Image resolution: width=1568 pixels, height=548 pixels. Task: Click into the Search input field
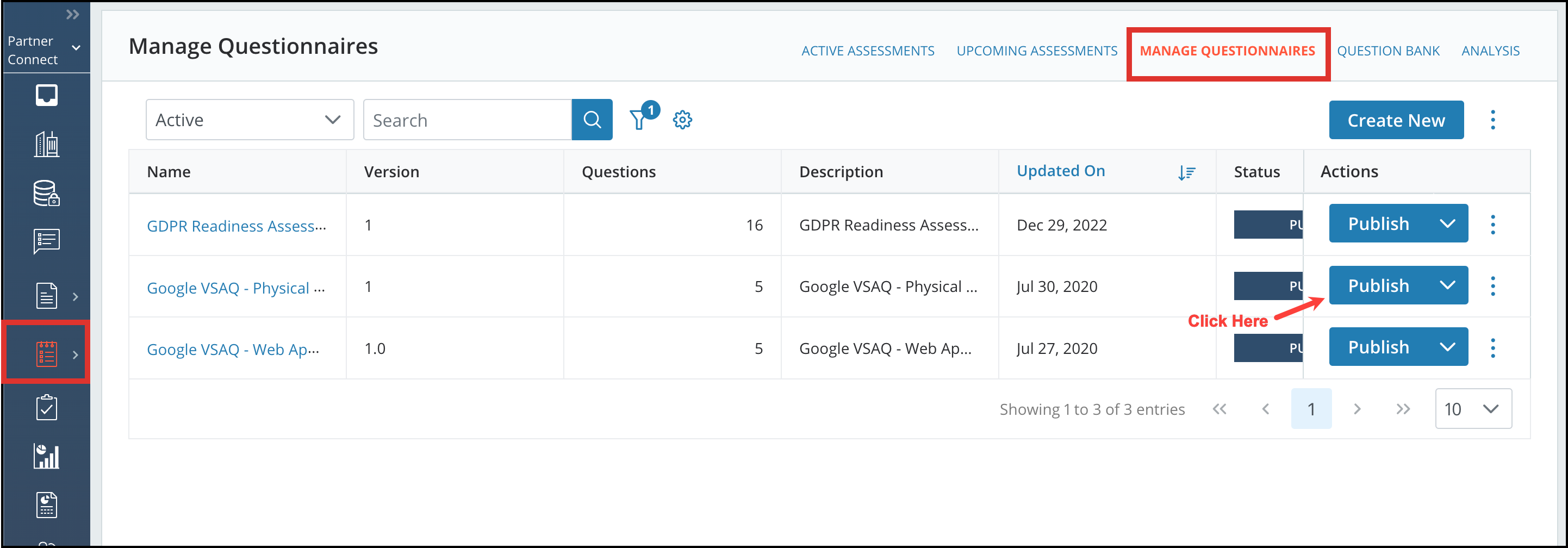(x=468, y=120)
